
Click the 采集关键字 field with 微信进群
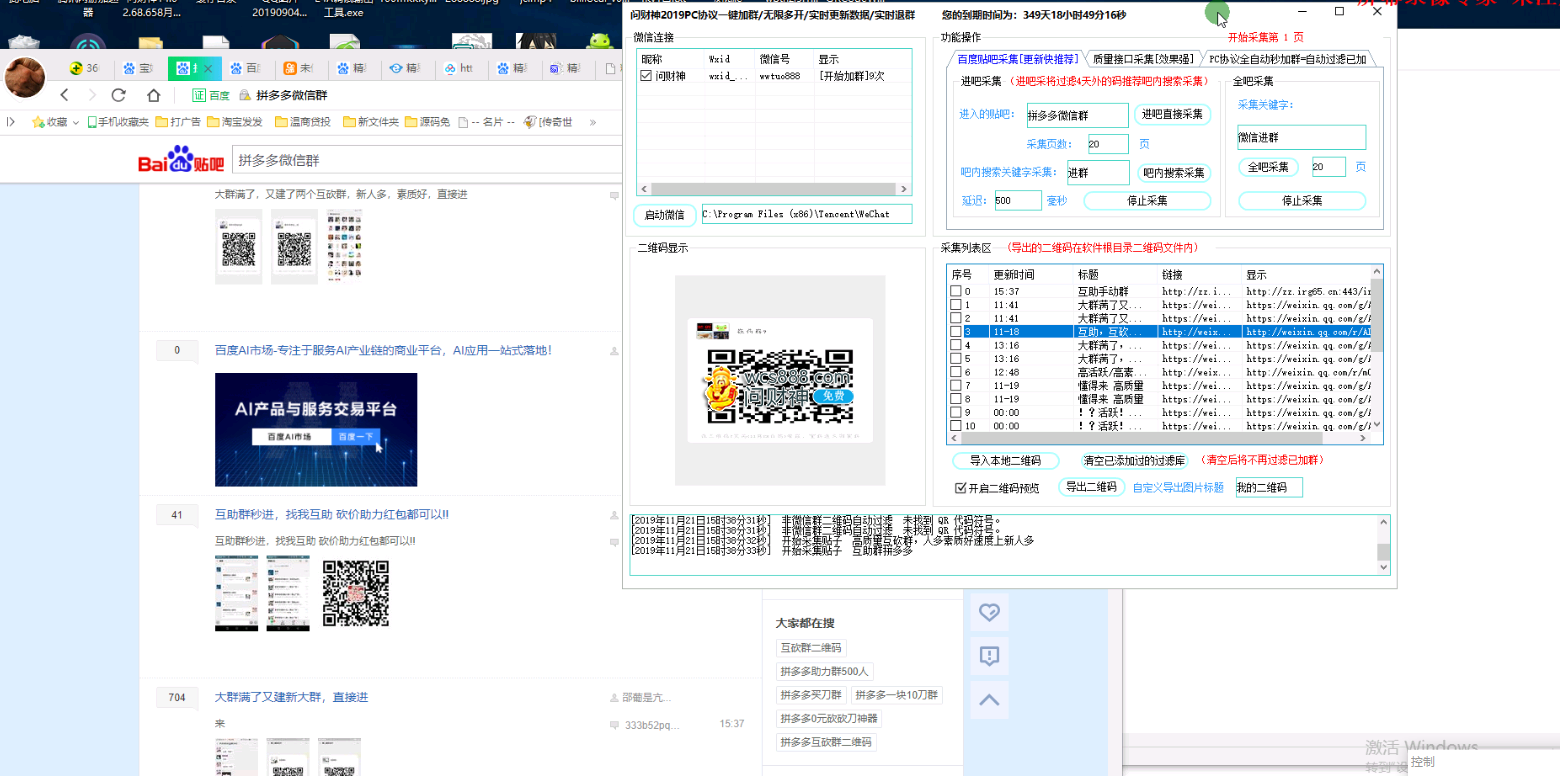coord(1301,137)
